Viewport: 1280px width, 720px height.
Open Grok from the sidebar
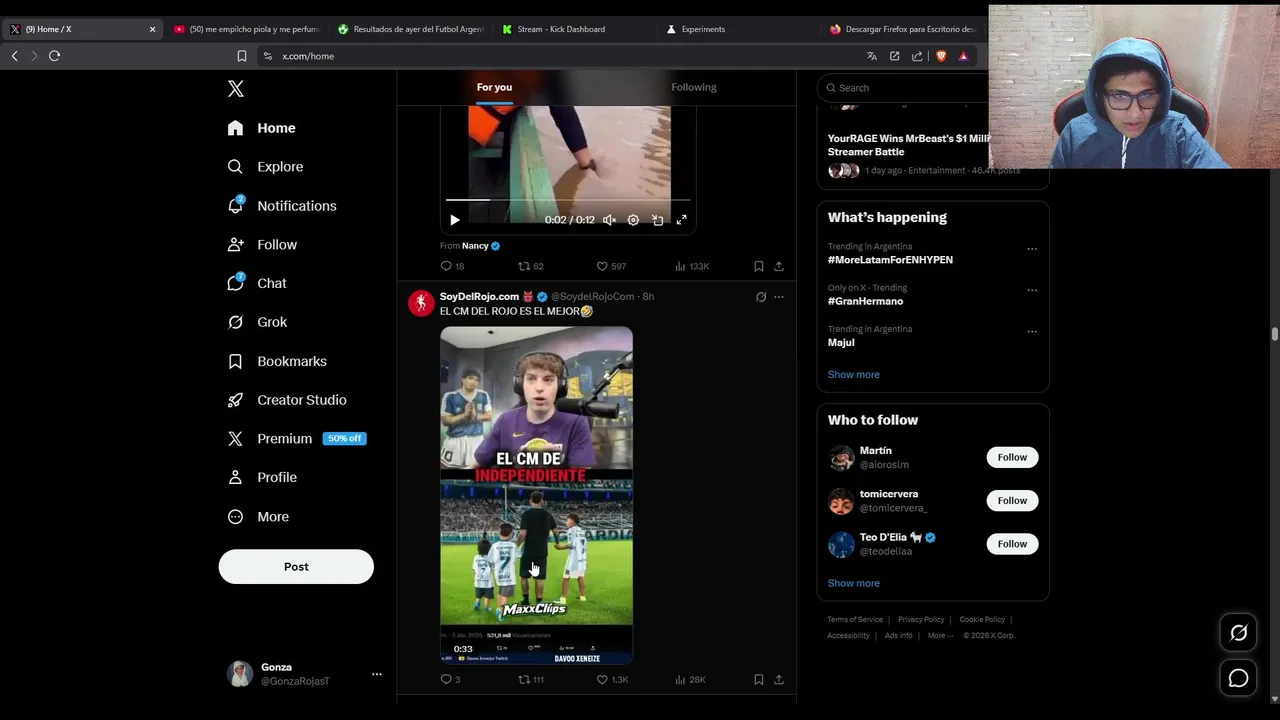click(x=257, y=322)
